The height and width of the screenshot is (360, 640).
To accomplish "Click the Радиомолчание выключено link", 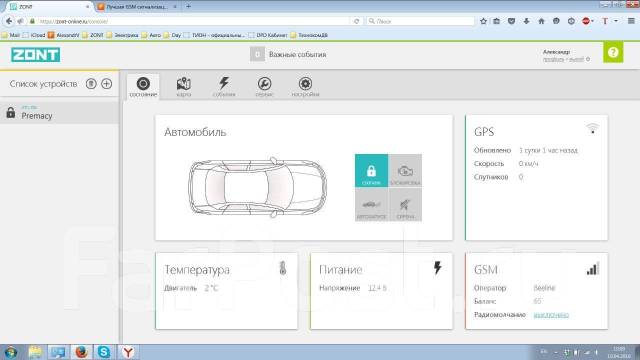I will [x=551, y=315].
